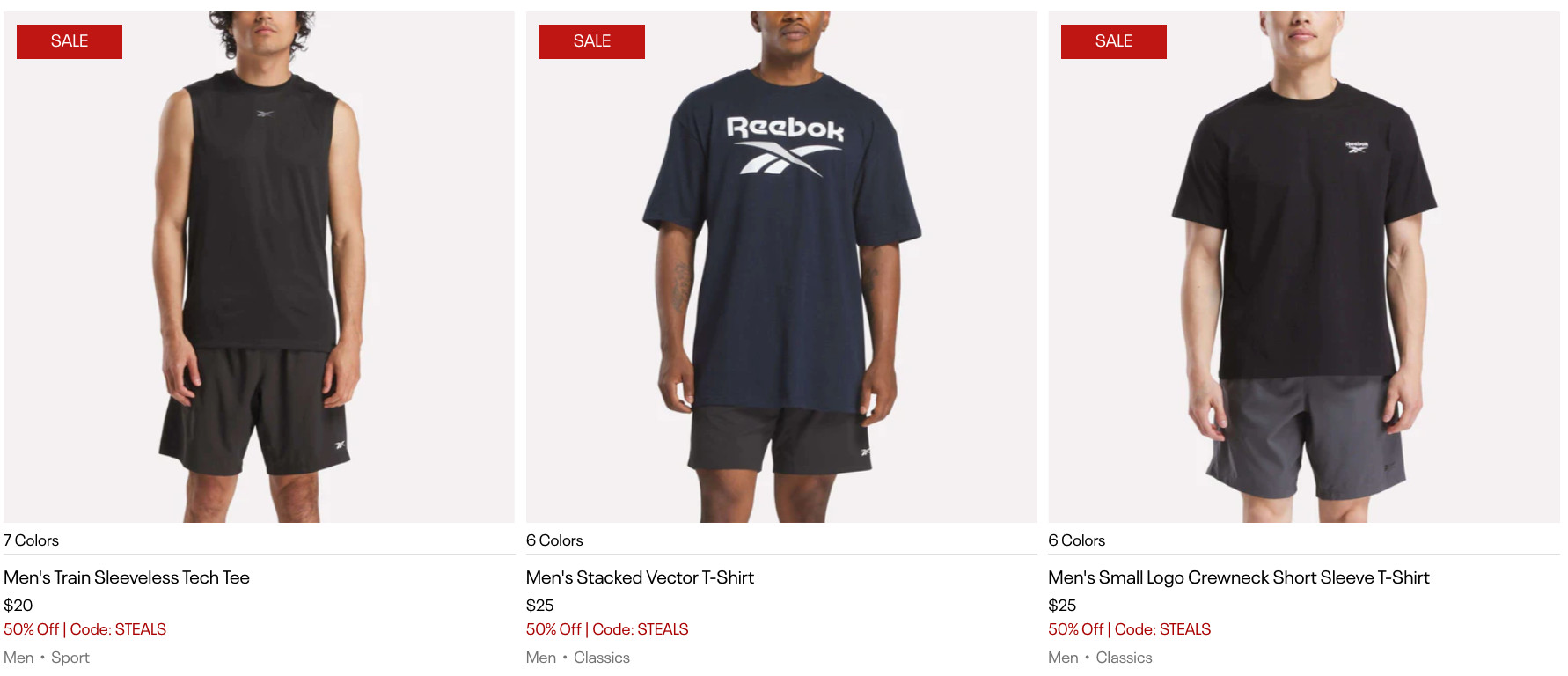Click 50% Off STEALS promo under Sleeveless Tee

point(85,629)
